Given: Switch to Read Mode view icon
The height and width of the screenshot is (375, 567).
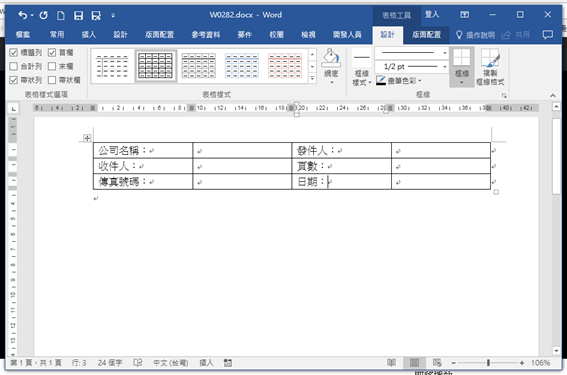Looking at the screenshot, I should (391, 362).
